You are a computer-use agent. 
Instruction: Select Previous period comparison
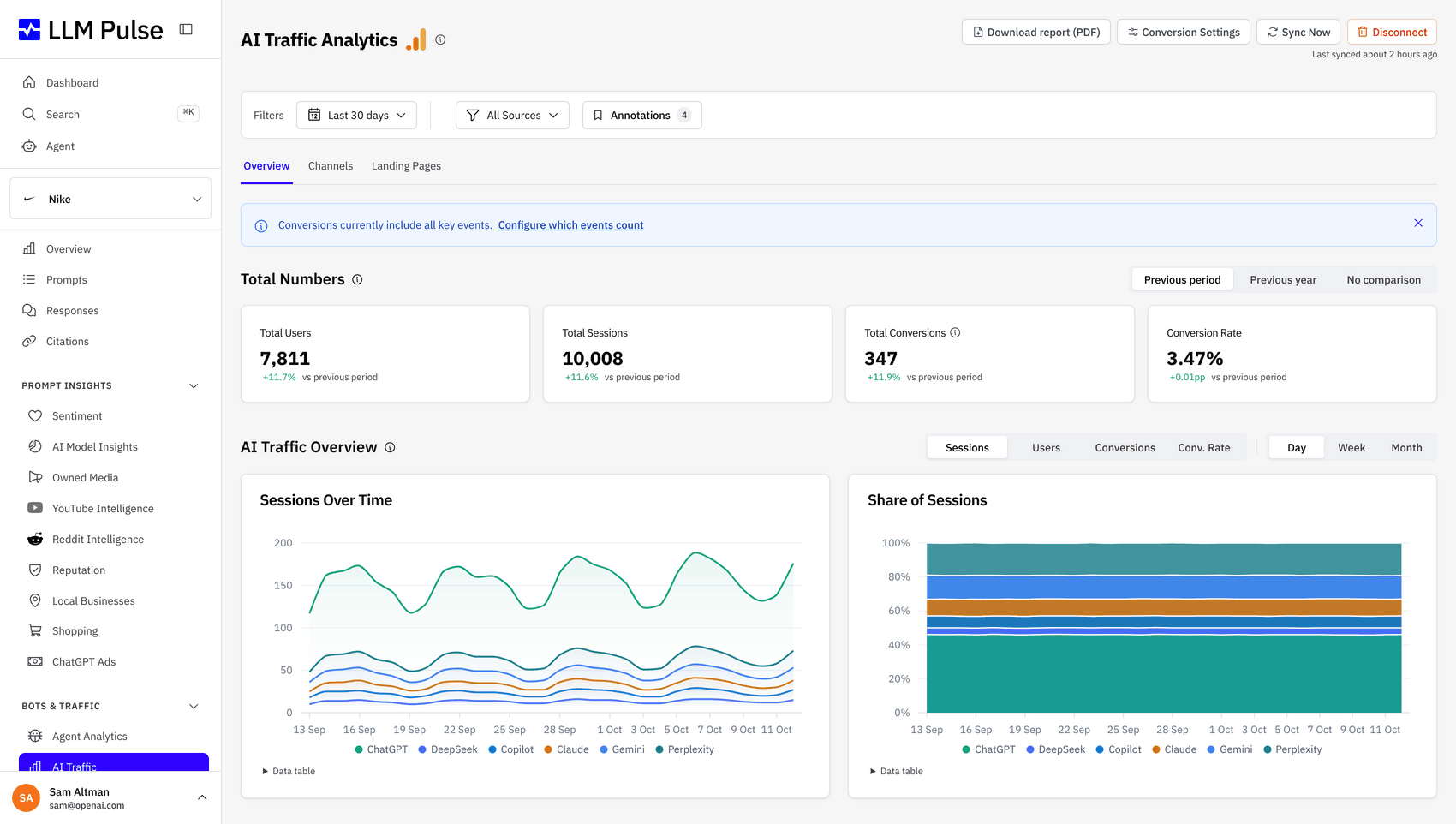coord(1182,279)
